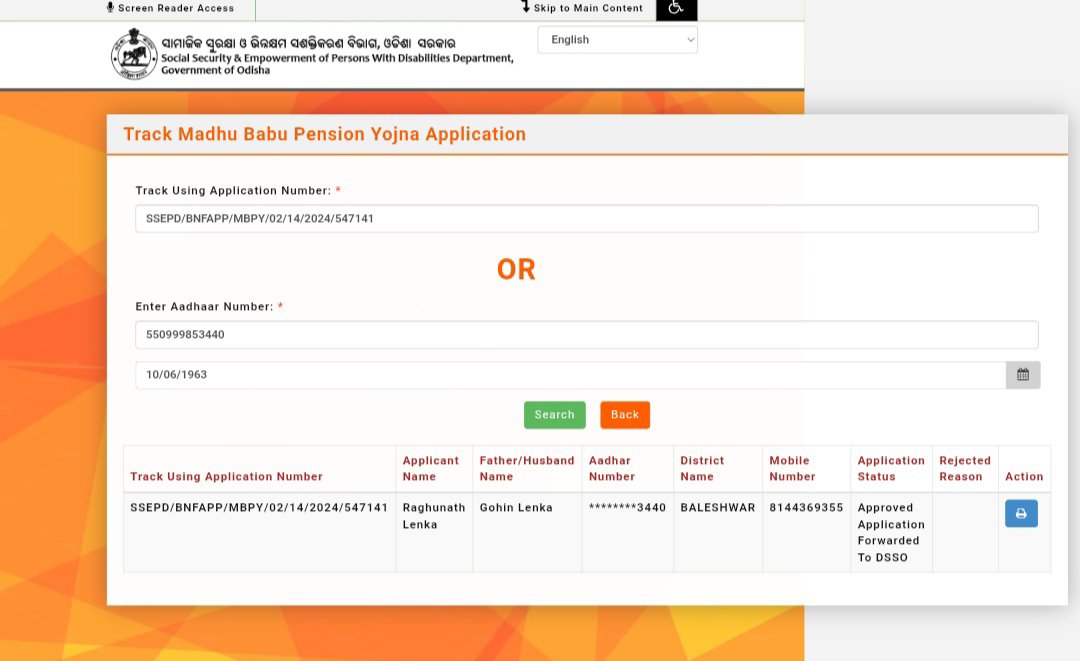Click the department name header text
This screenshot has height=661, width=1080.
338,56
